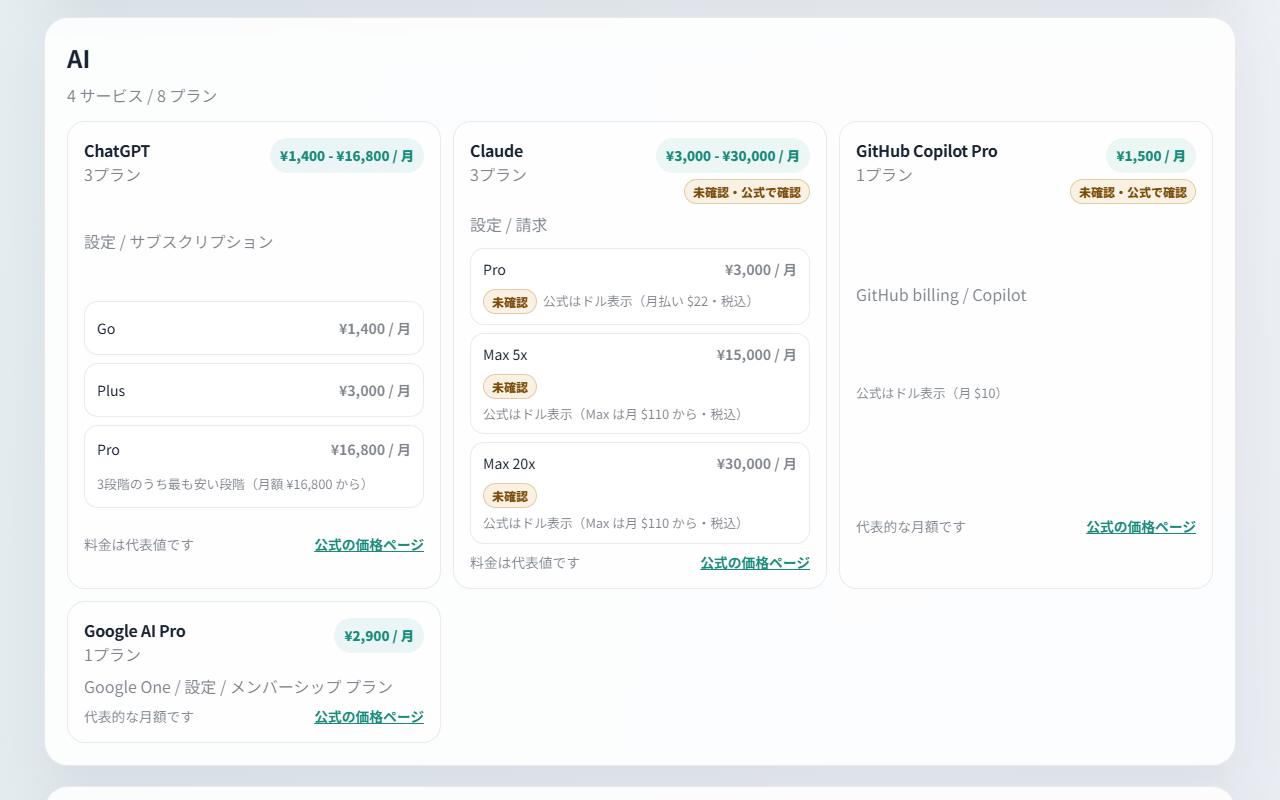Click "代表的な月額です" in GitHub Copilot Pro card
This screenshot has height=800, width=1280.
pos(911,527)
